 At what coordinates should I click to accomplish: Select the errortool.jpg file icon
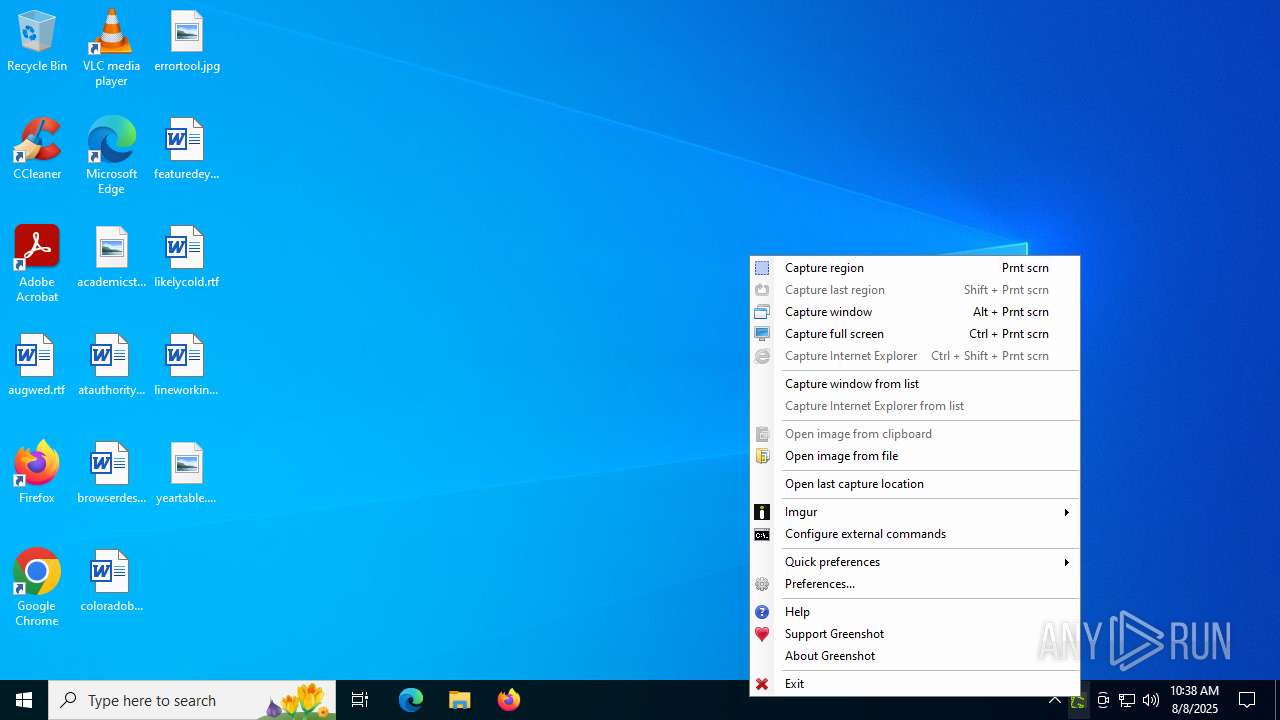tap(187, 42)
